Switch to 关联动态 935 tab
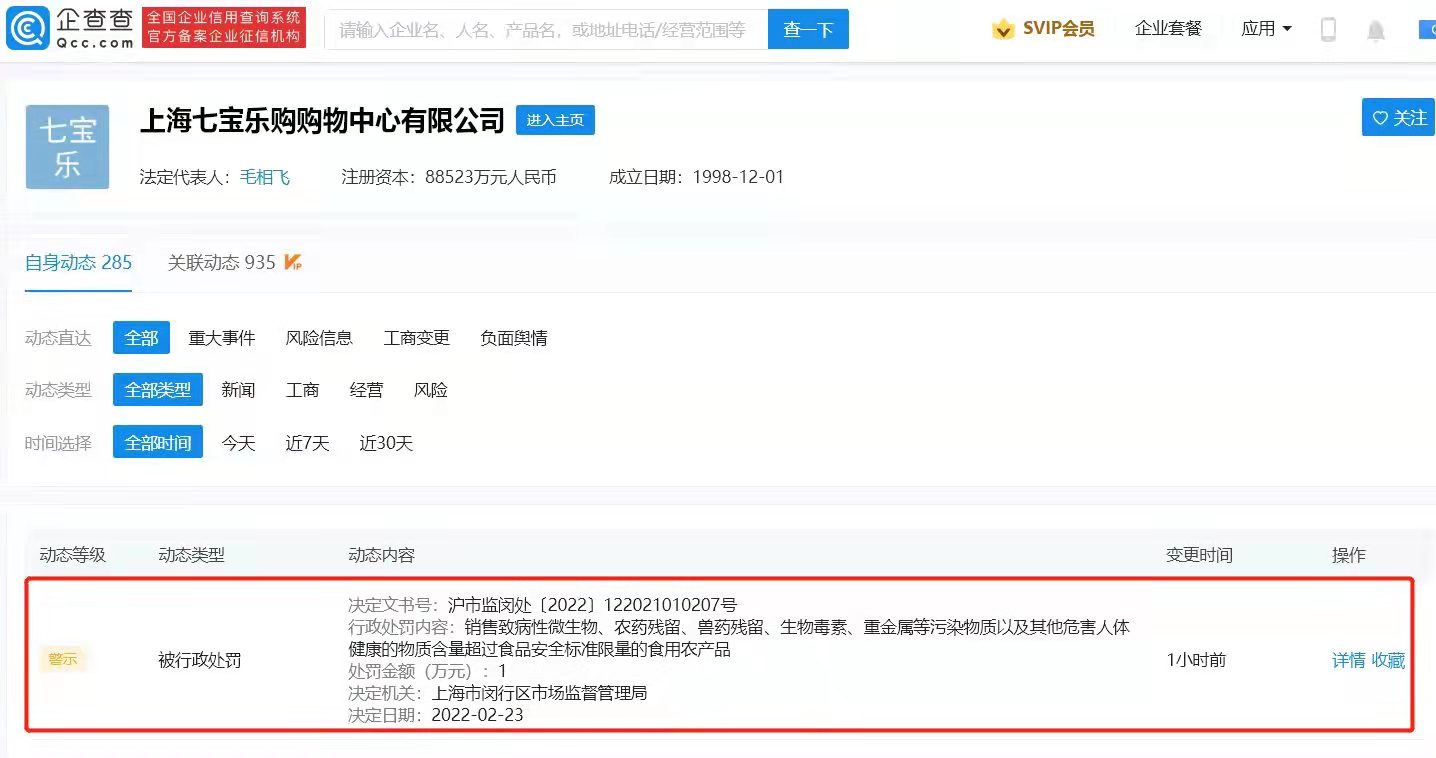 (221, 262)
